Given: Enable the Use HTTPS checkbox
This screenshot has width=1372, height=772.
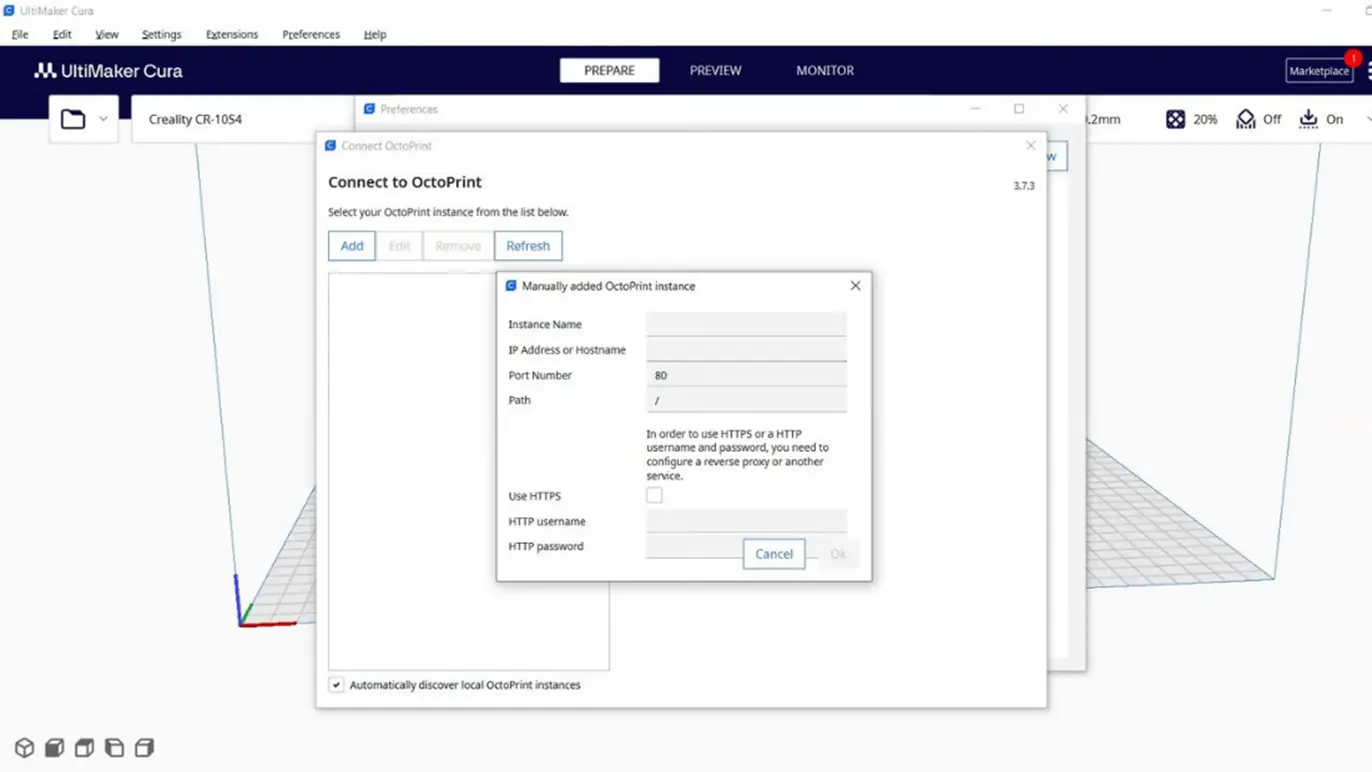Looking at the screenshot, I should point(654,495).
